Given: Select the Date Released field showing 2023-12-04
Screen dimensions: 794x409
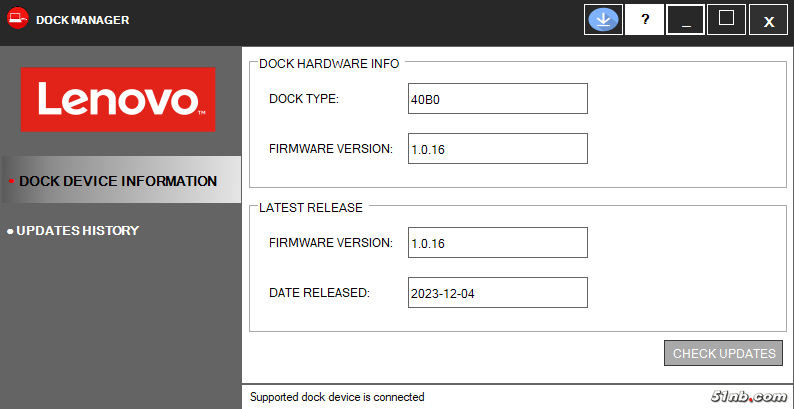Looking at the screenshot, I should click(497, 293).
